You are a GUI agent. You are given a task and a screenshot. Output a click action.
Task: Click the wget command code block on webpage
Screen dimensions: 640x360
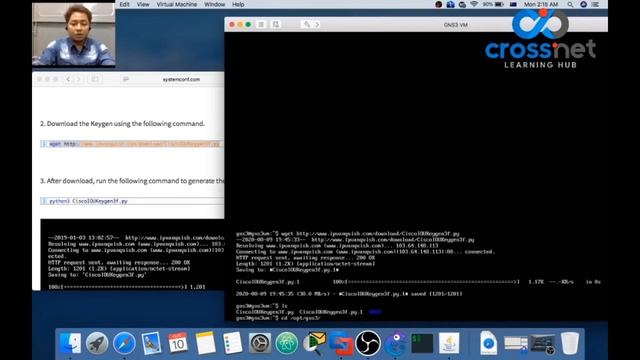pyautogui.click(x=132, y=144)
